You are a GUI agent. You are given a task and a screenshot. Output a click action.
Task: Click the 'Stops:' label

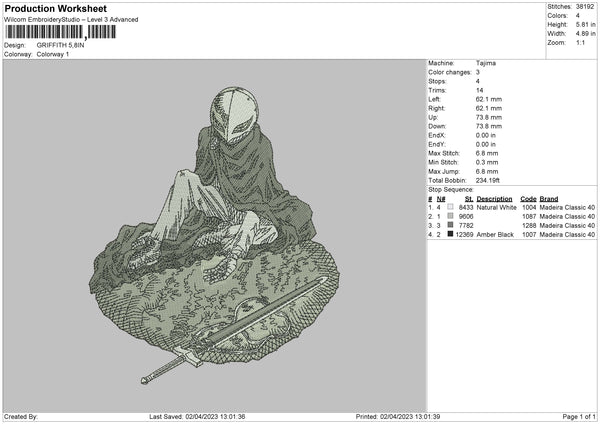437,81
